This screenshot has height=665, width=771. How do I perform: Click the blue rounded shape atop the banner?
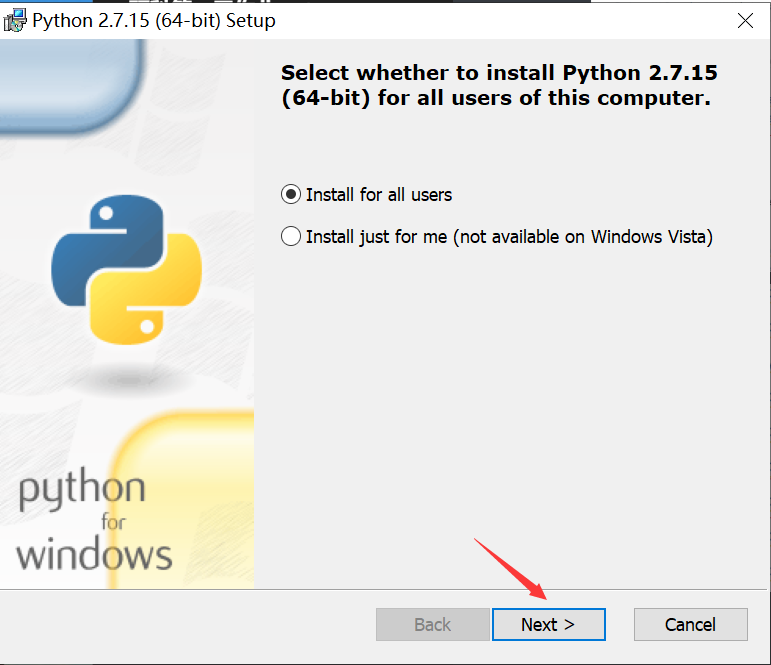(70, 70)
